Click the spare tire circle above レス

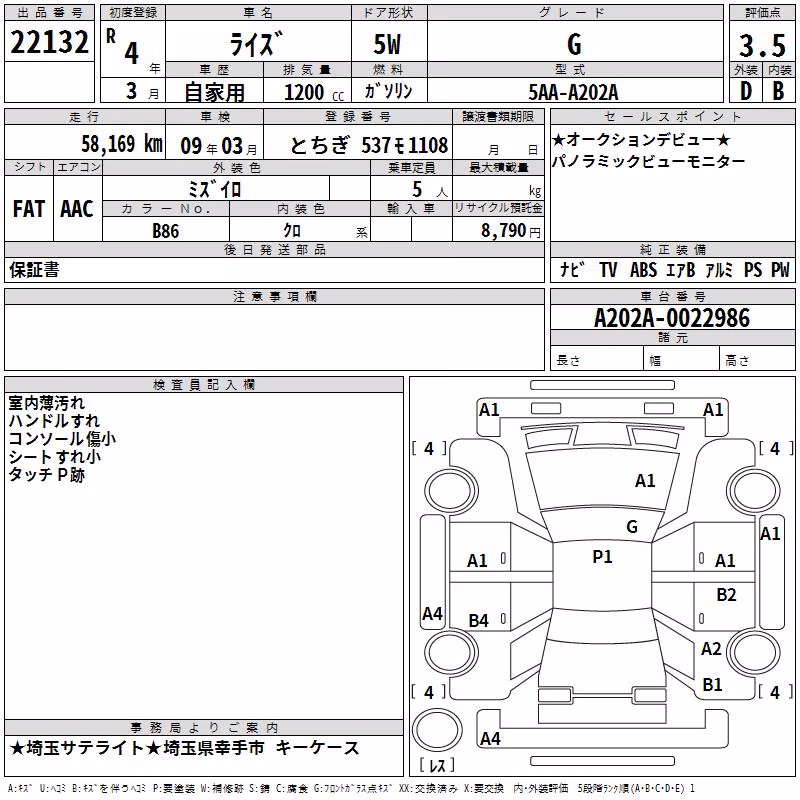coord(437,730)
